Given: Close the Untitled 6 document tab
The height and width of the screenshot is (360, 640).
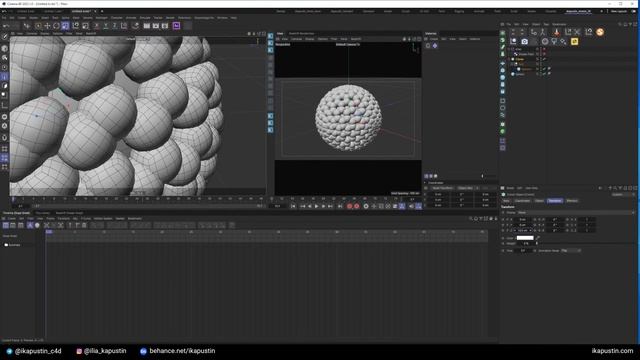Looking at the screenshot, I should (x=95, y=11).
